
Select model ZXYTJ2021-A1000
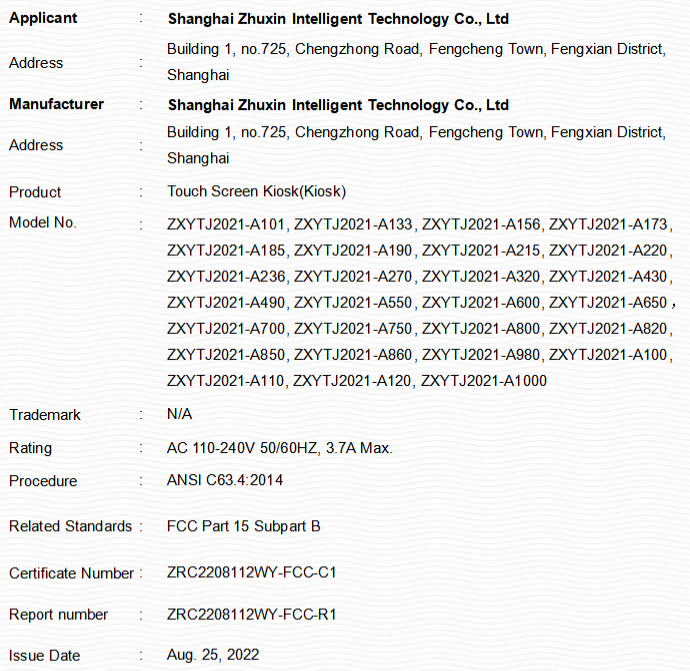(484, 381)
